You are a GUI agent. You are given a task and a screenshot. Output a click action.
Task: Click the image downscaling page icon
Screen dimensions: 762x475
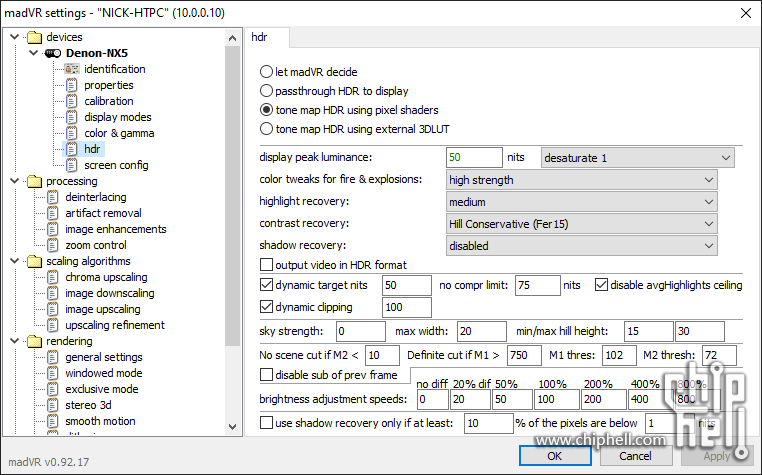point(52,293)
